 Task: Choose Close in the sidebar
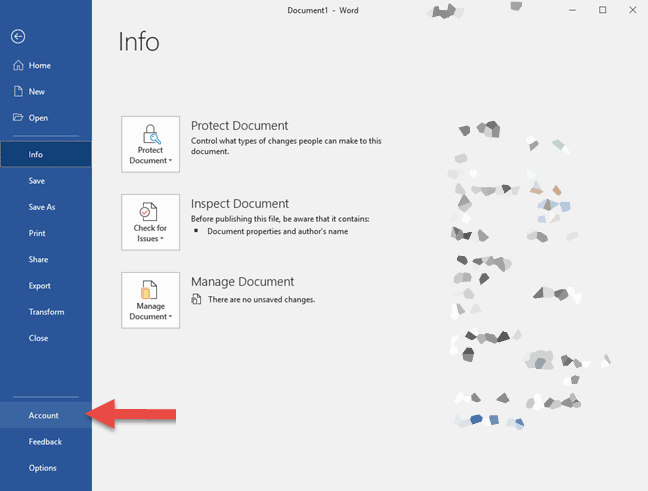point(46,338)
